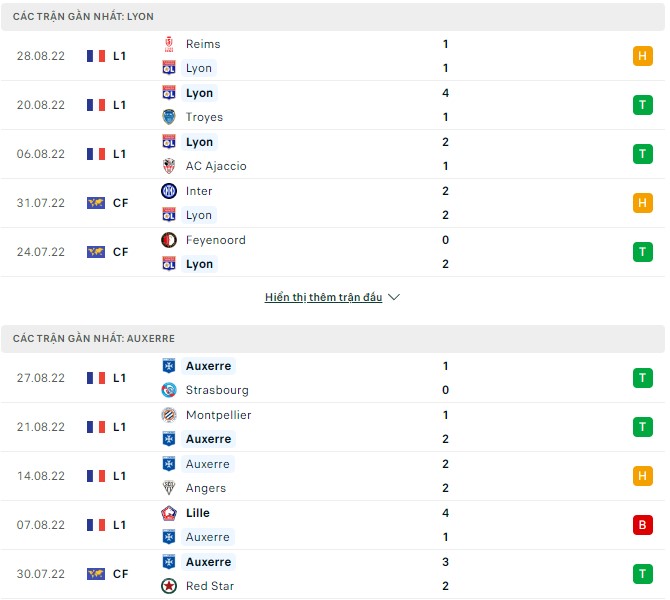Viewport: 670px width, 600px height.
Task: Click the Reims club crest icon
Action: pos(168,44)
